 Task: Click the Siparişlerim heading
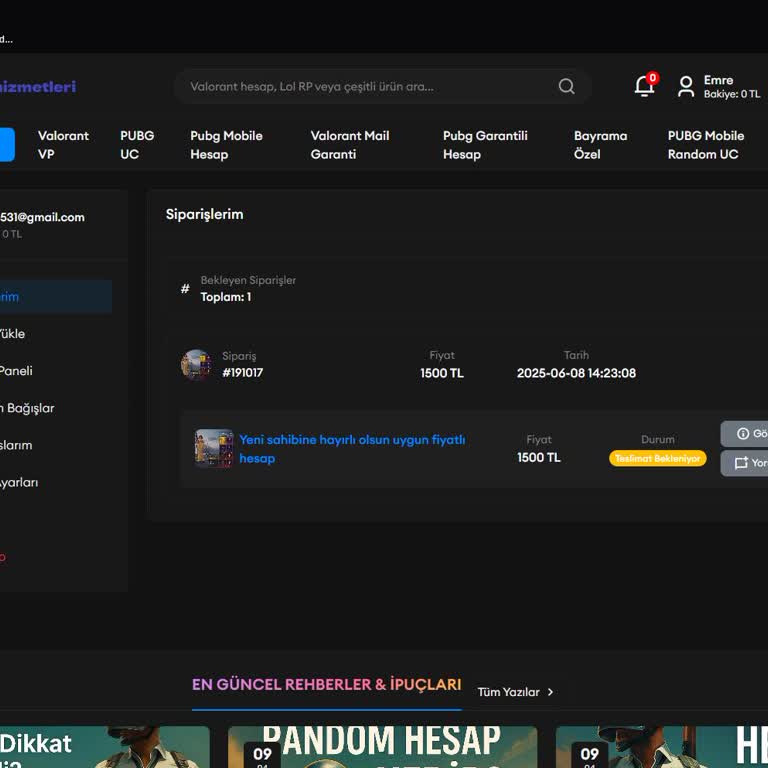point(204,215)
